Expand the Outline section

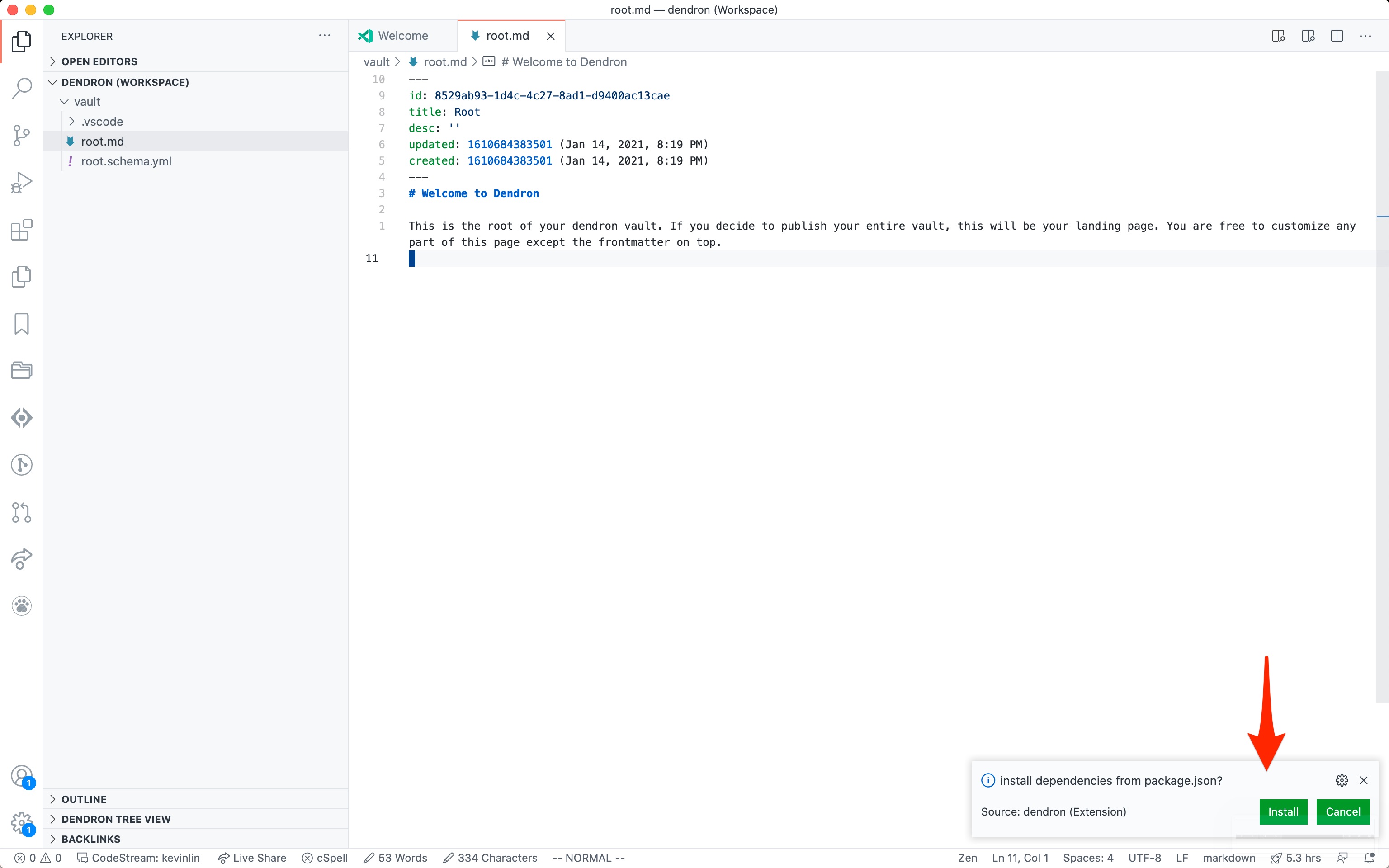[195, 799]
